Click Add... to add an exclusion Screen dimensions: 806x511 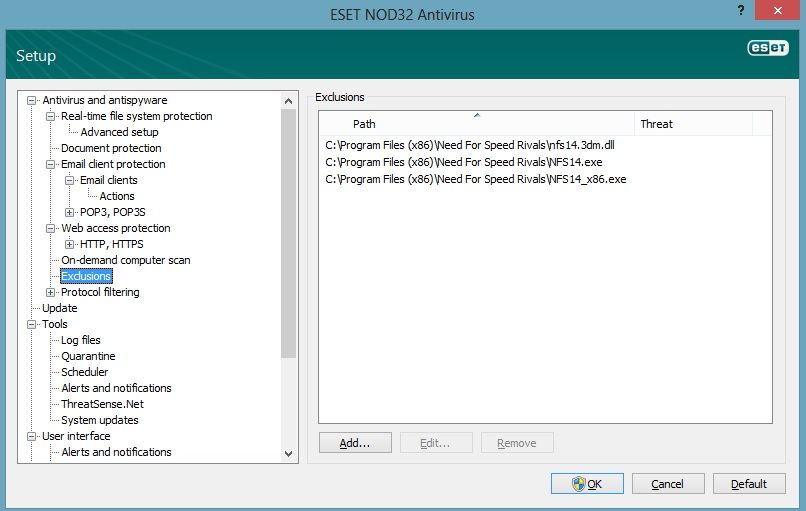tap(355, 443)
